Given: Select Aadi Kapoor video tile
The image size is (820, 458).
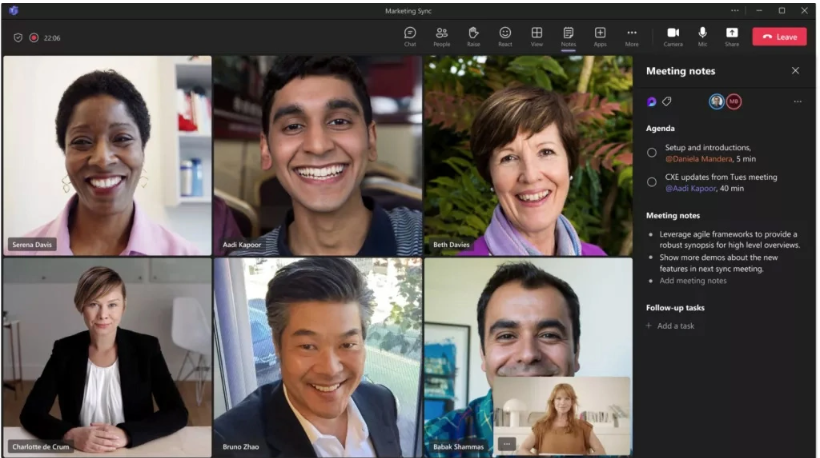Looking at the screenshot, I should coord(317,156).
